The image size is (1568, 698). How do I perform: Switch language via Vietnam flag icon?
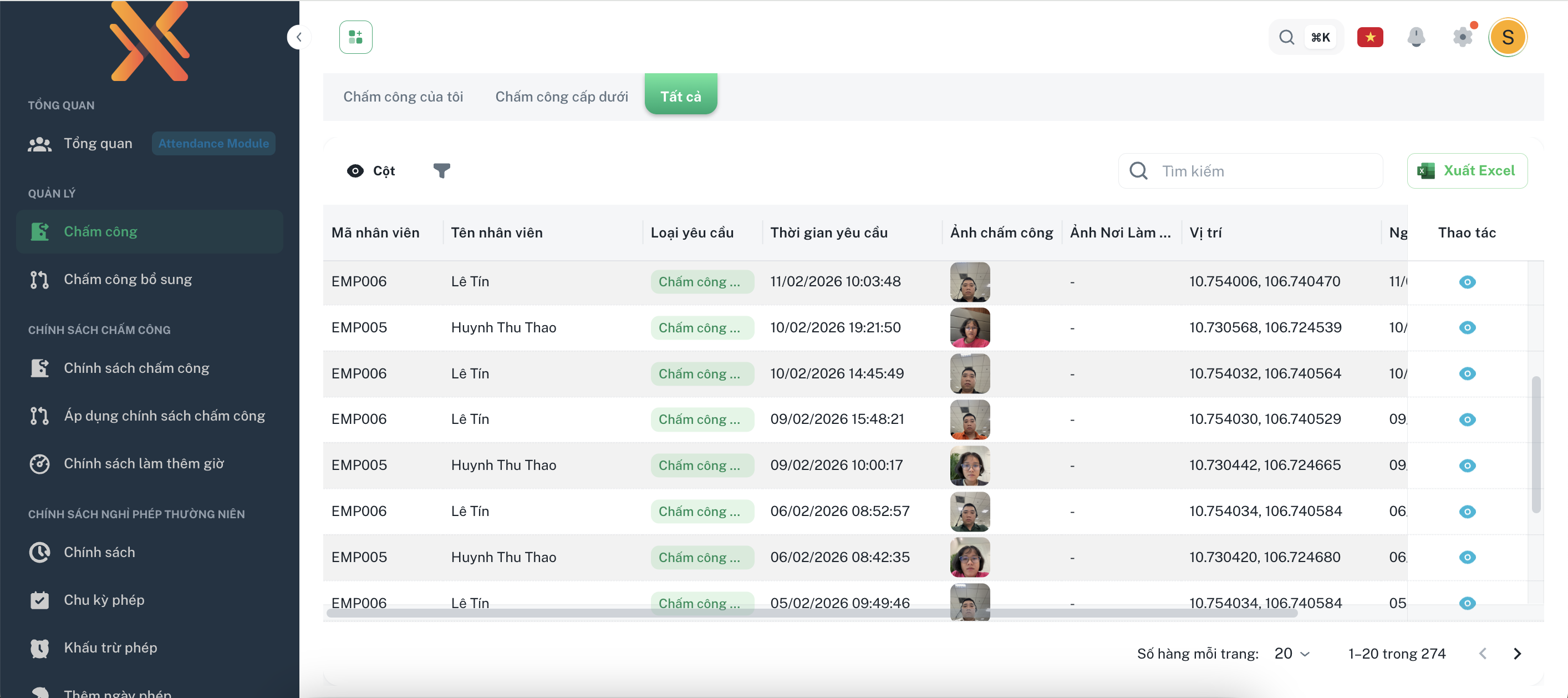pos(1370,37)
